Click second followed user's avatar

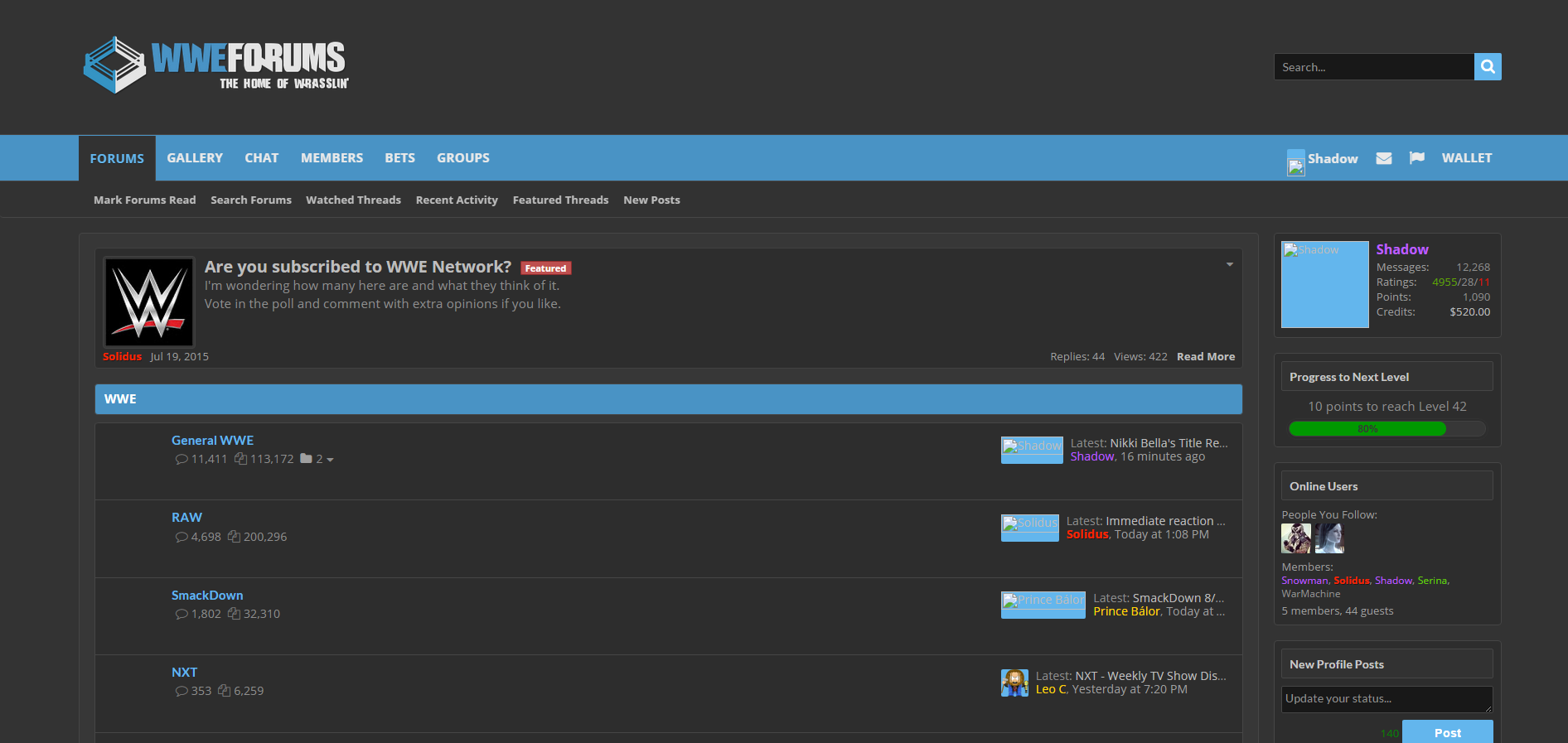click(1328, 538)
